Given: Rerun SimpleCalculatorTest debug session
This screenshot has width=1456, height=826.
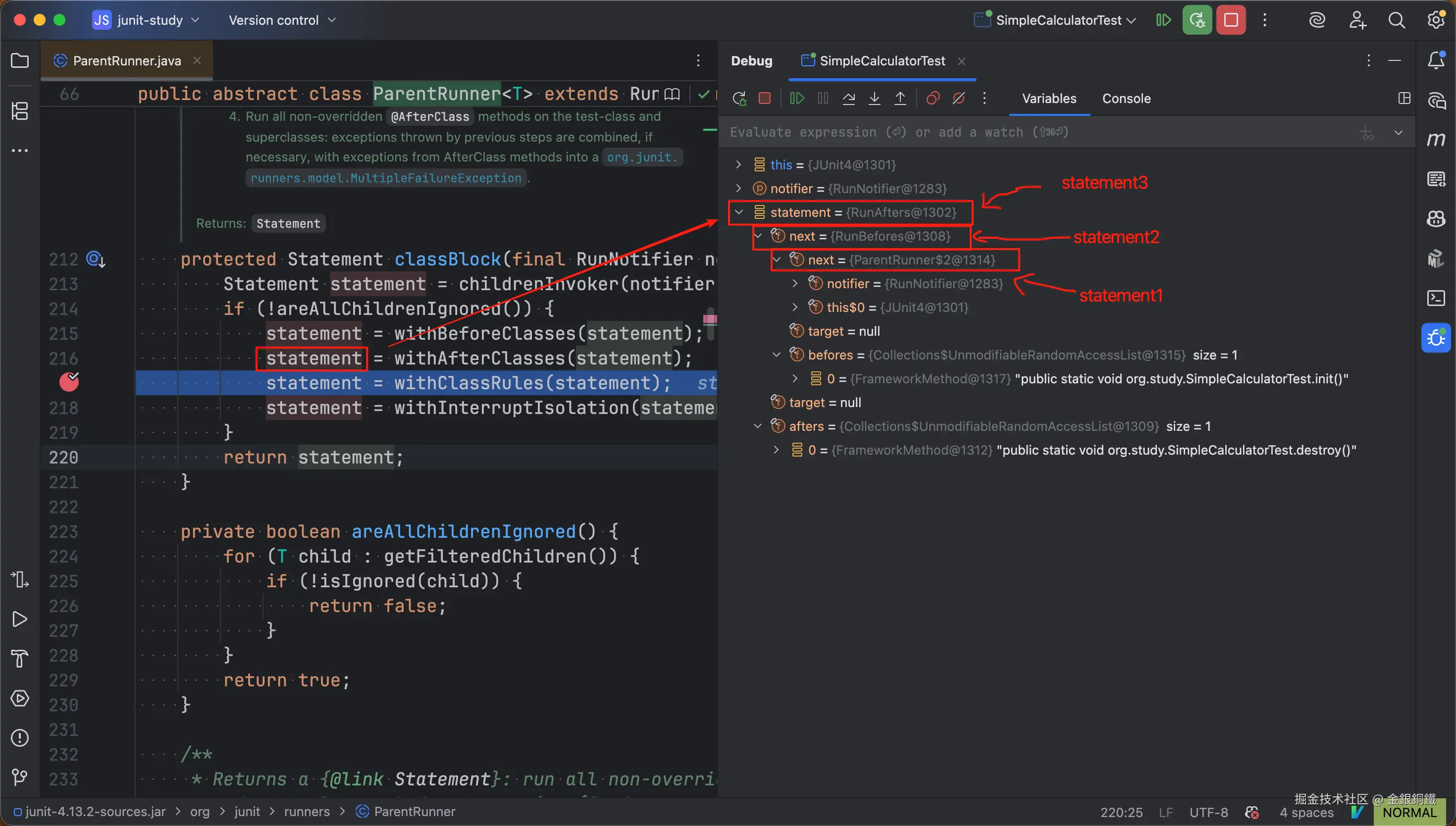Looking at the screenshot, I should (739, 99).
